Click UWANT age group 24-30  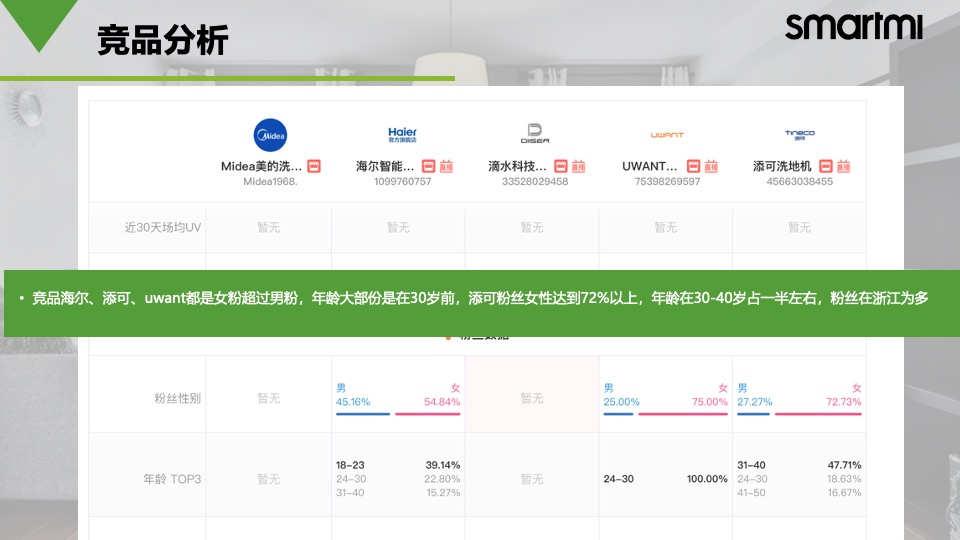click(618, 479)
